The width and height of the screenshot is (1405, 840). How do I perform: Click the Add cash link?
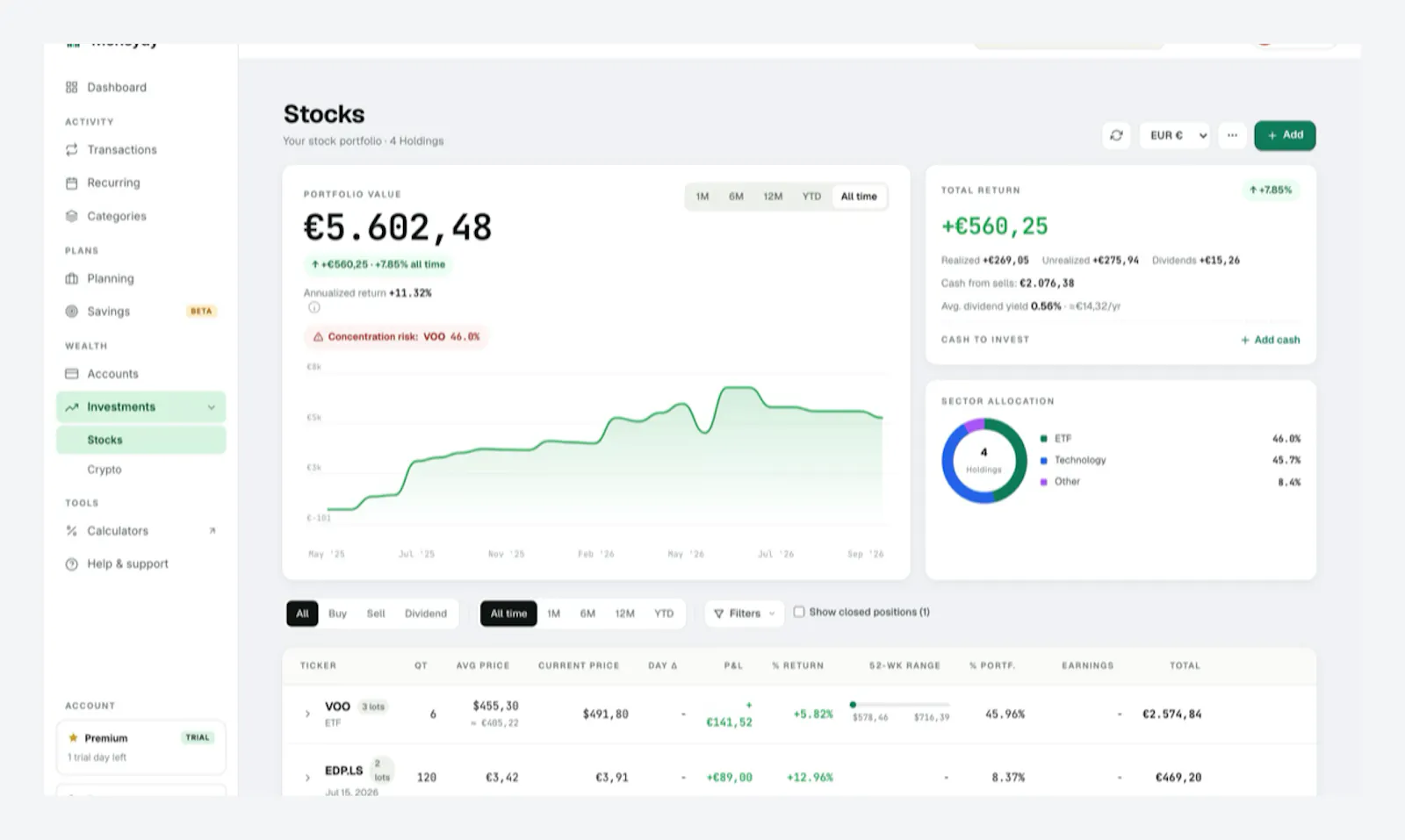[1270, 340]
